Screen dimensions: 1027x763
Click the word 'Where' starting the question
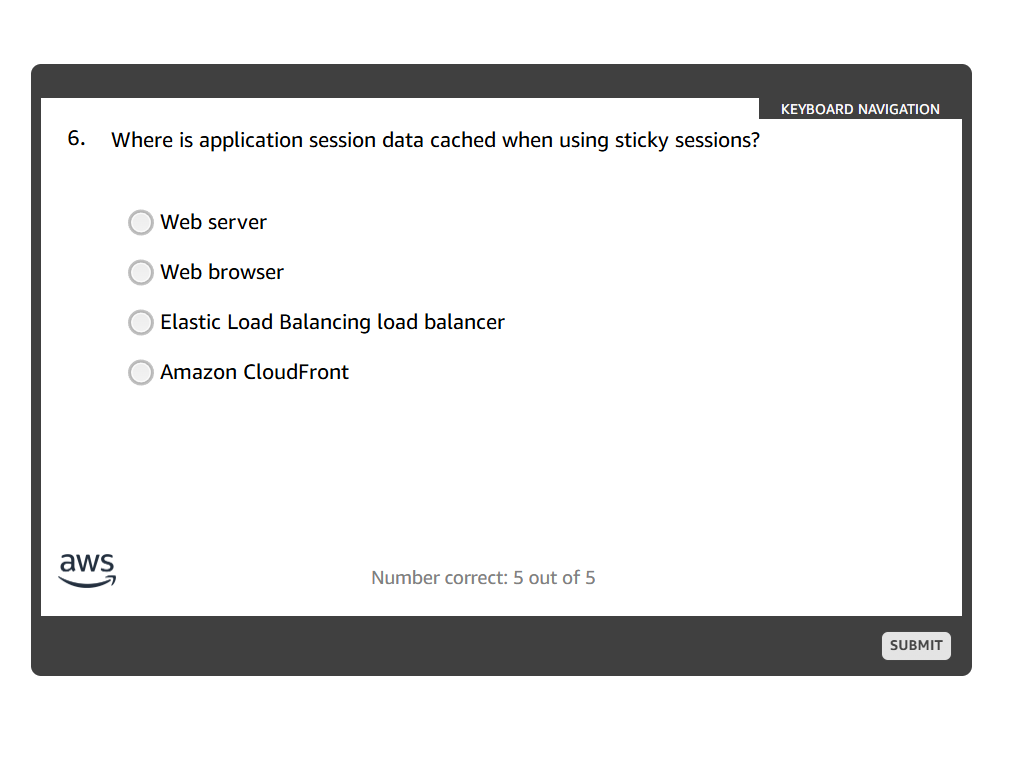point(142,140)
